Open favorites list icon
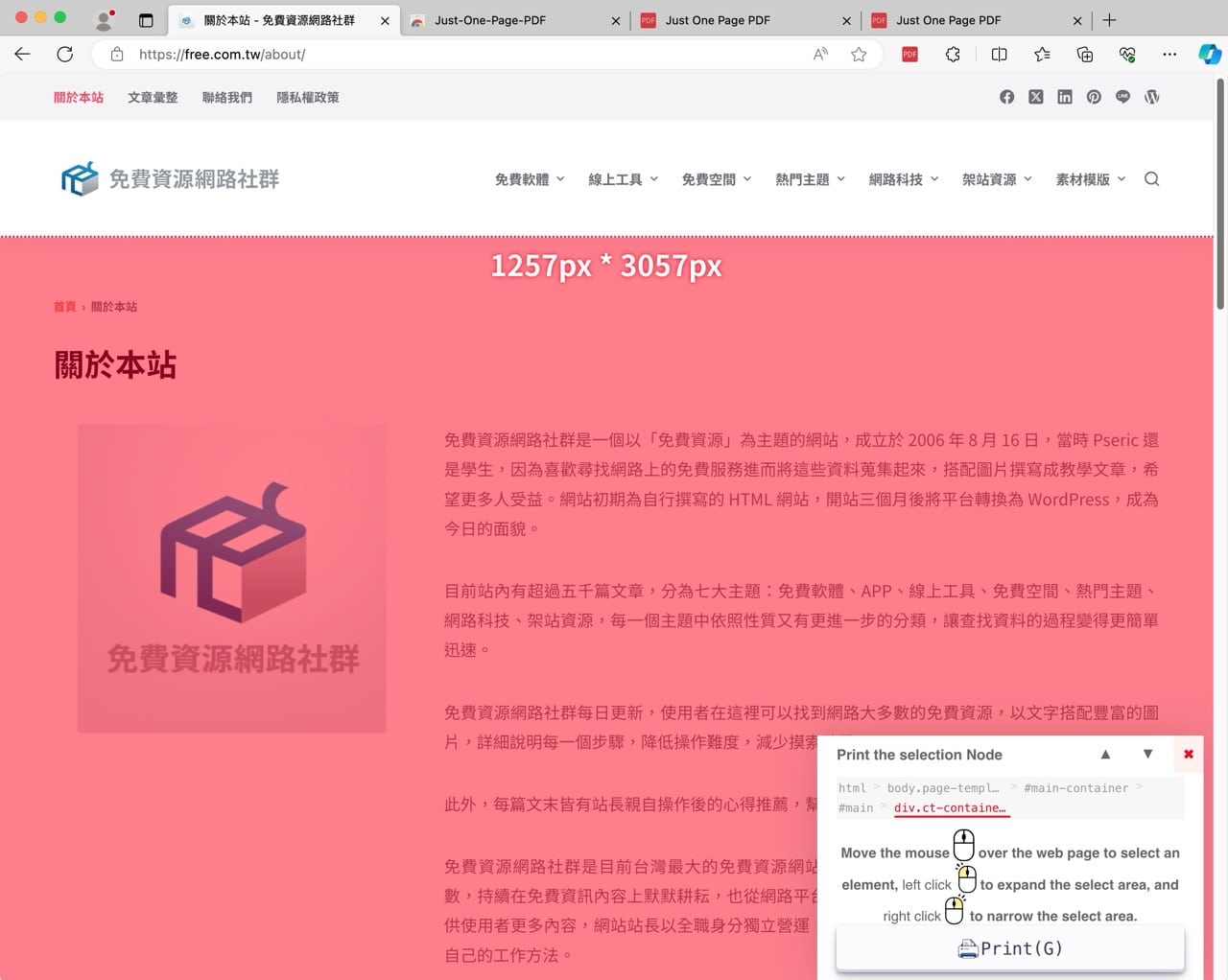 [x=1042, y=55]
